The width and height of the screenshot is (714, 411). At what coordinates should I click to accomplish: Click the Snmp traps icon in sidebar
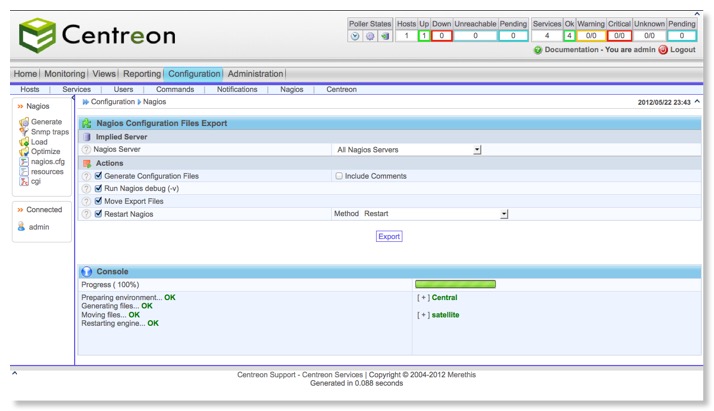pos(24,132)
